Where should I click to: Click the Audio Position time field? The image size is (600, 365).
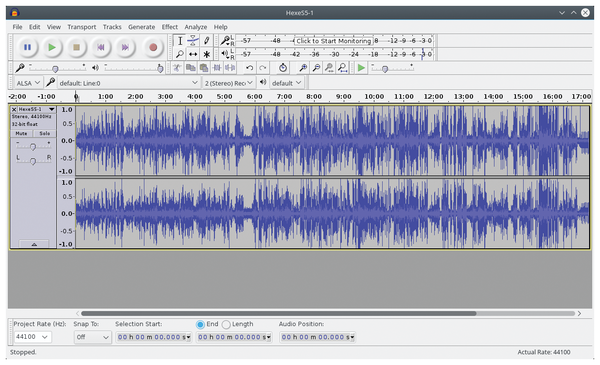click(317, 337)
